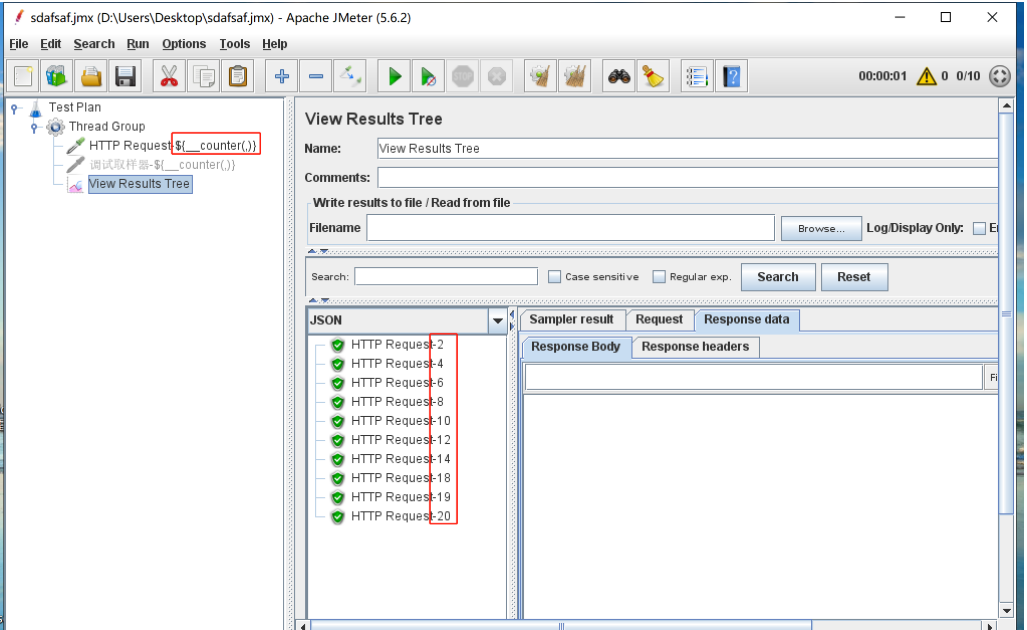This screenshot has height=630, width=1027.
Task: Click the Cut scissors icon
Action: point(169,77)
